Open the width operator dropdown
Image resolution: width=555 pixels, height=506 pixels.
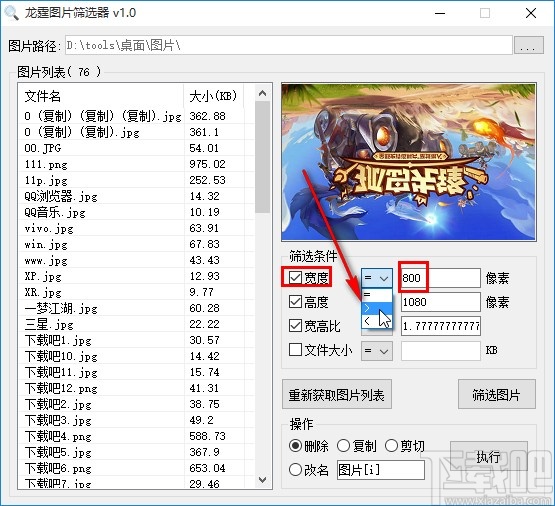tap(377, 278)
